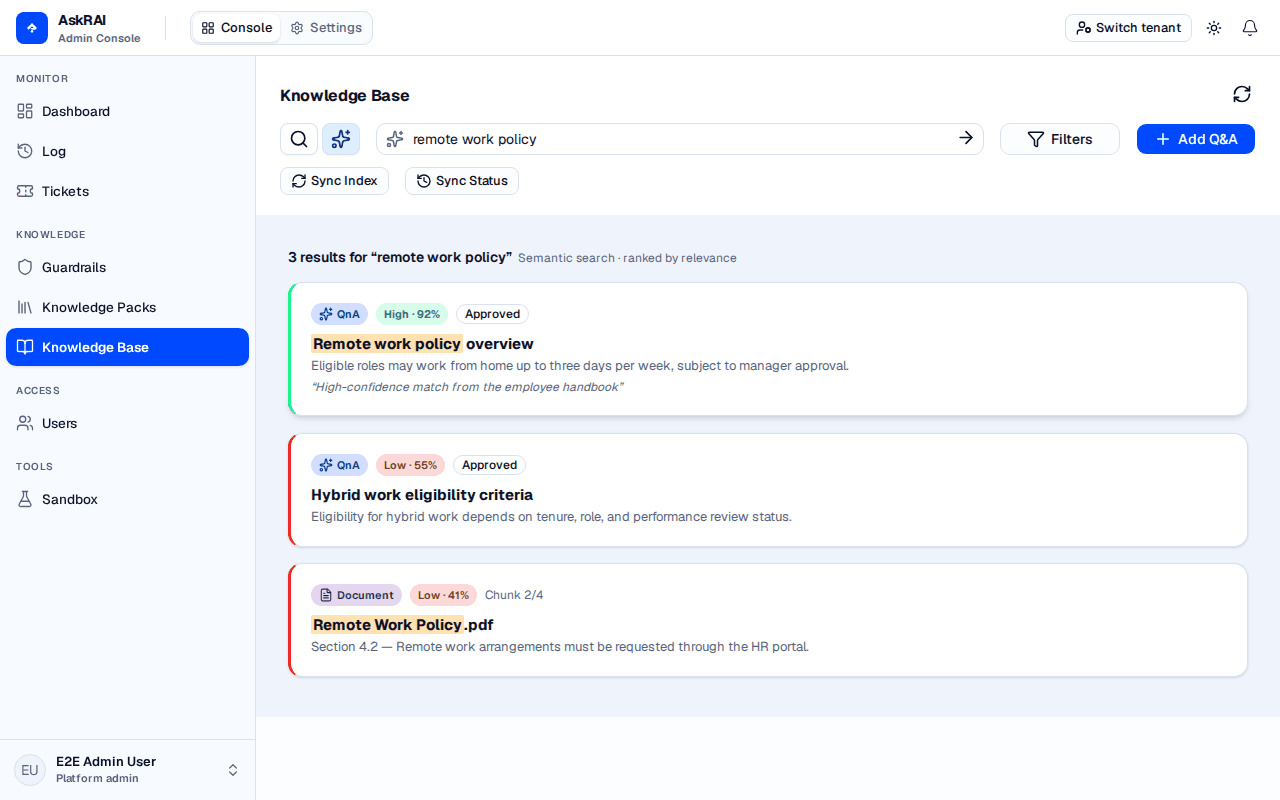Click the Add Q&A button
Viewport: 1280px width, 800px height.
1196,139
